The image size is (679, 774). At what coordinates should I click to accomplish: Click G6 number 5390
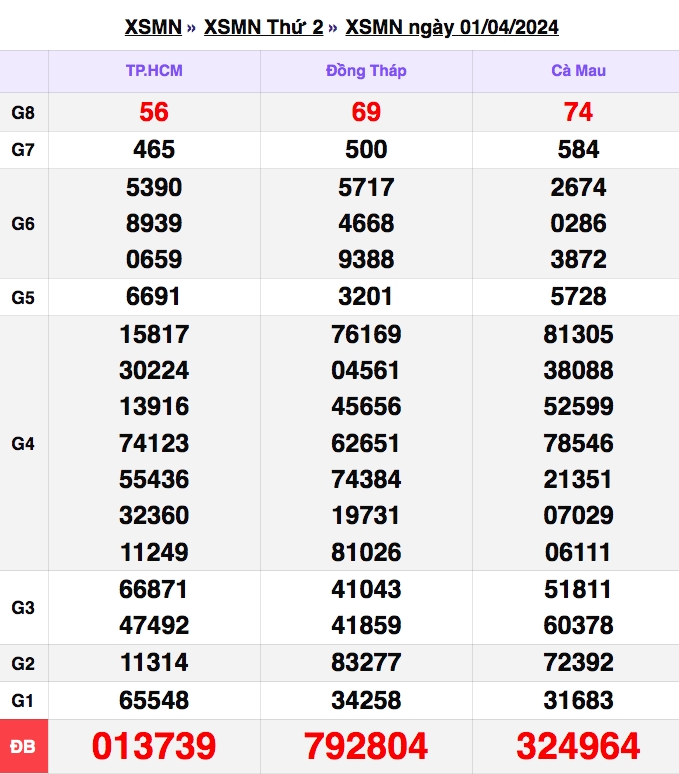(x=154, y=188)
